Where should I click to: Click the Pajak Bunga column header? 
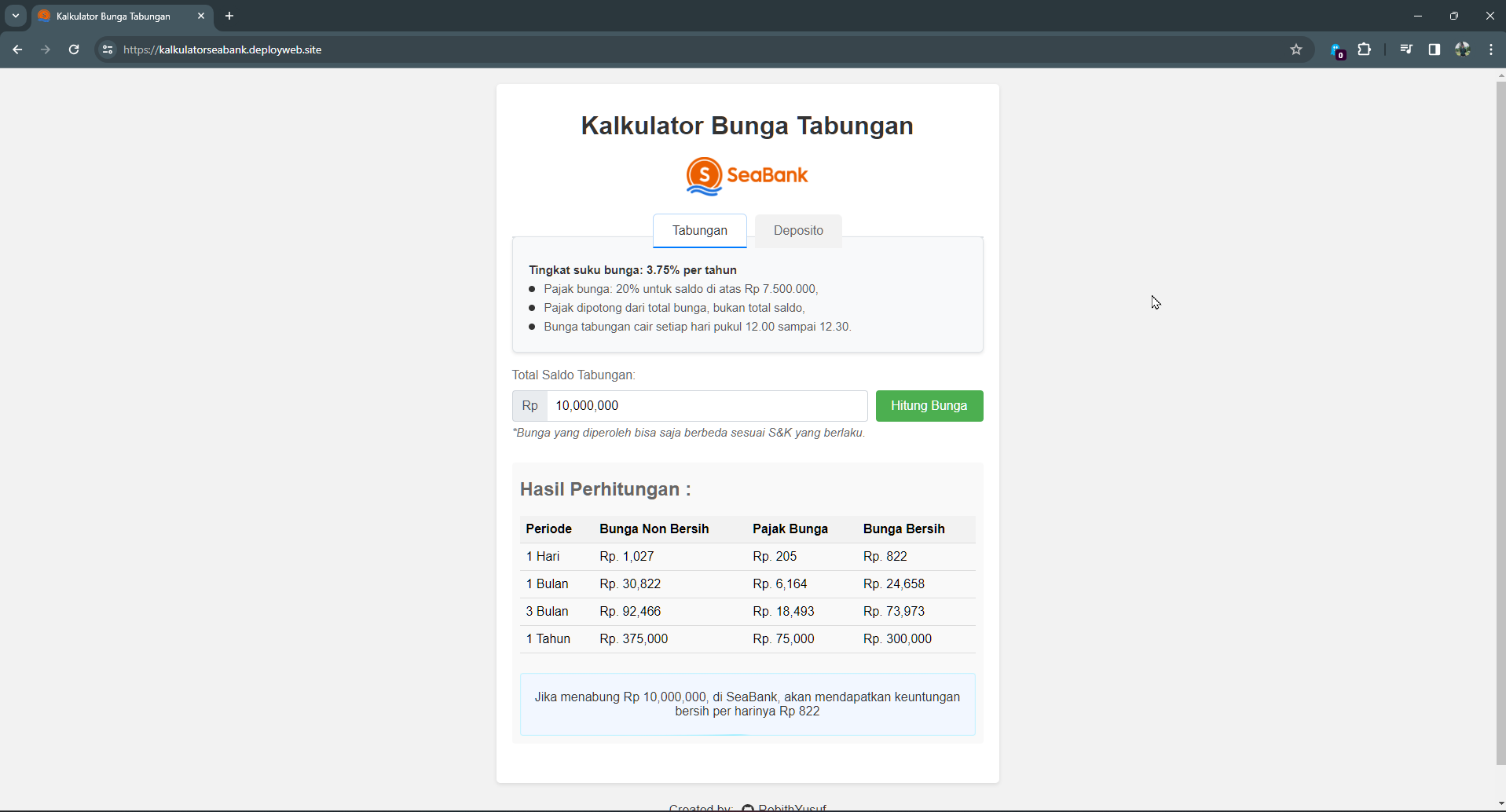(x=790, y=529)
